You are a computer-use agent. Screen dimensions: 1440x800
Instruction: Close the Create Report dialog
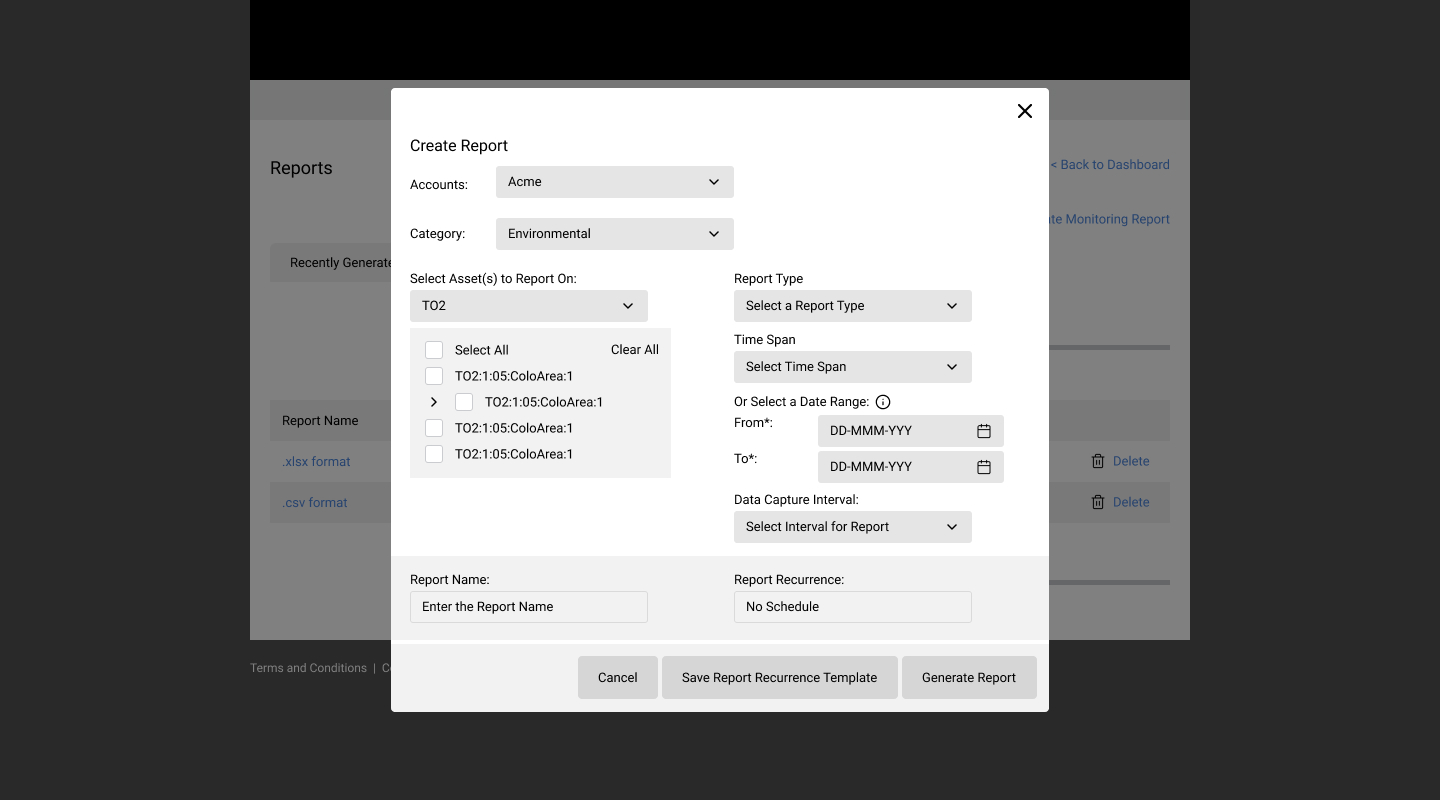coord(1024,111)
